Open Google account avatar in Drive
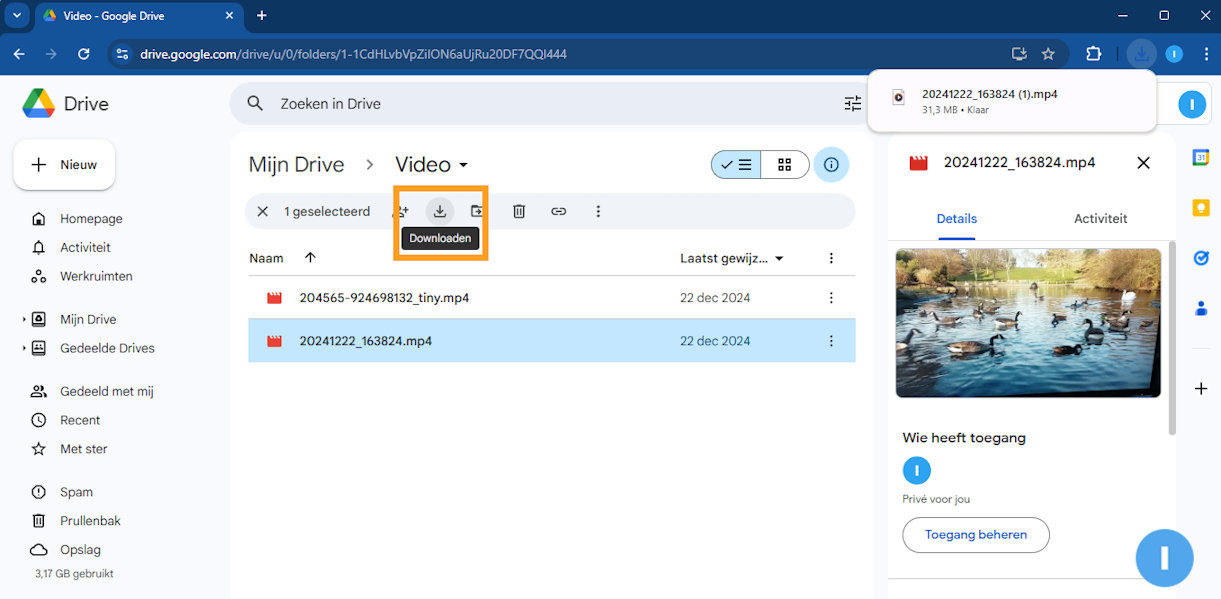Image resolution: width=1221 pixels, height=599 pixels. click(x=1192, y=104)
